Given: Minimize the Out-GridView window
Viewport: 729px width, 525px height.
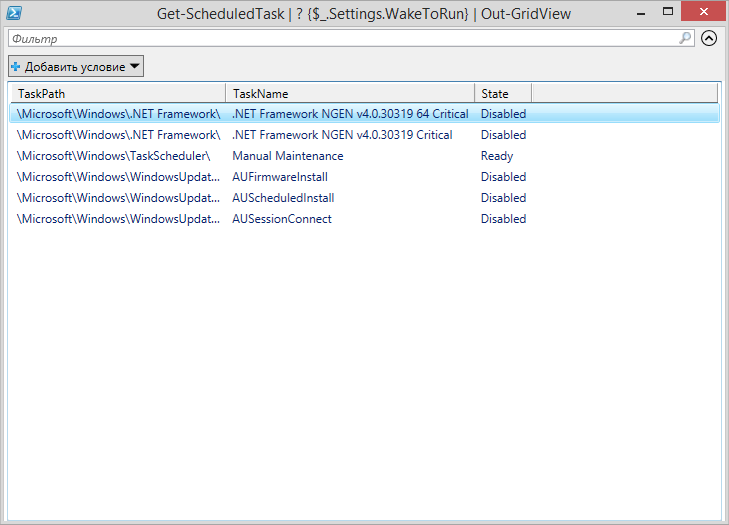Looking at the screenshot, I should [641, 13].
